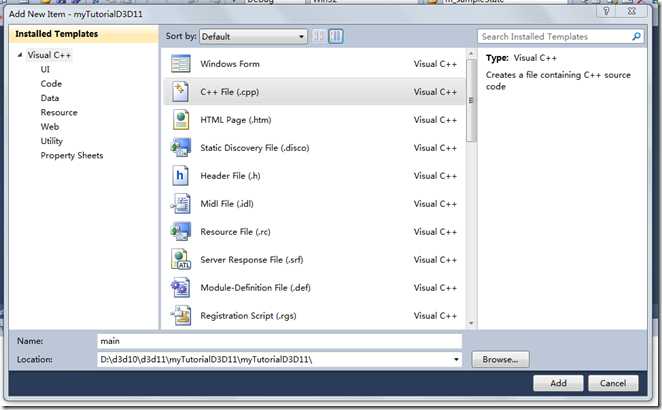Screen dimensions: 662x410
Task: Select the "Windows Form" text label
Action: pos(230,64)
